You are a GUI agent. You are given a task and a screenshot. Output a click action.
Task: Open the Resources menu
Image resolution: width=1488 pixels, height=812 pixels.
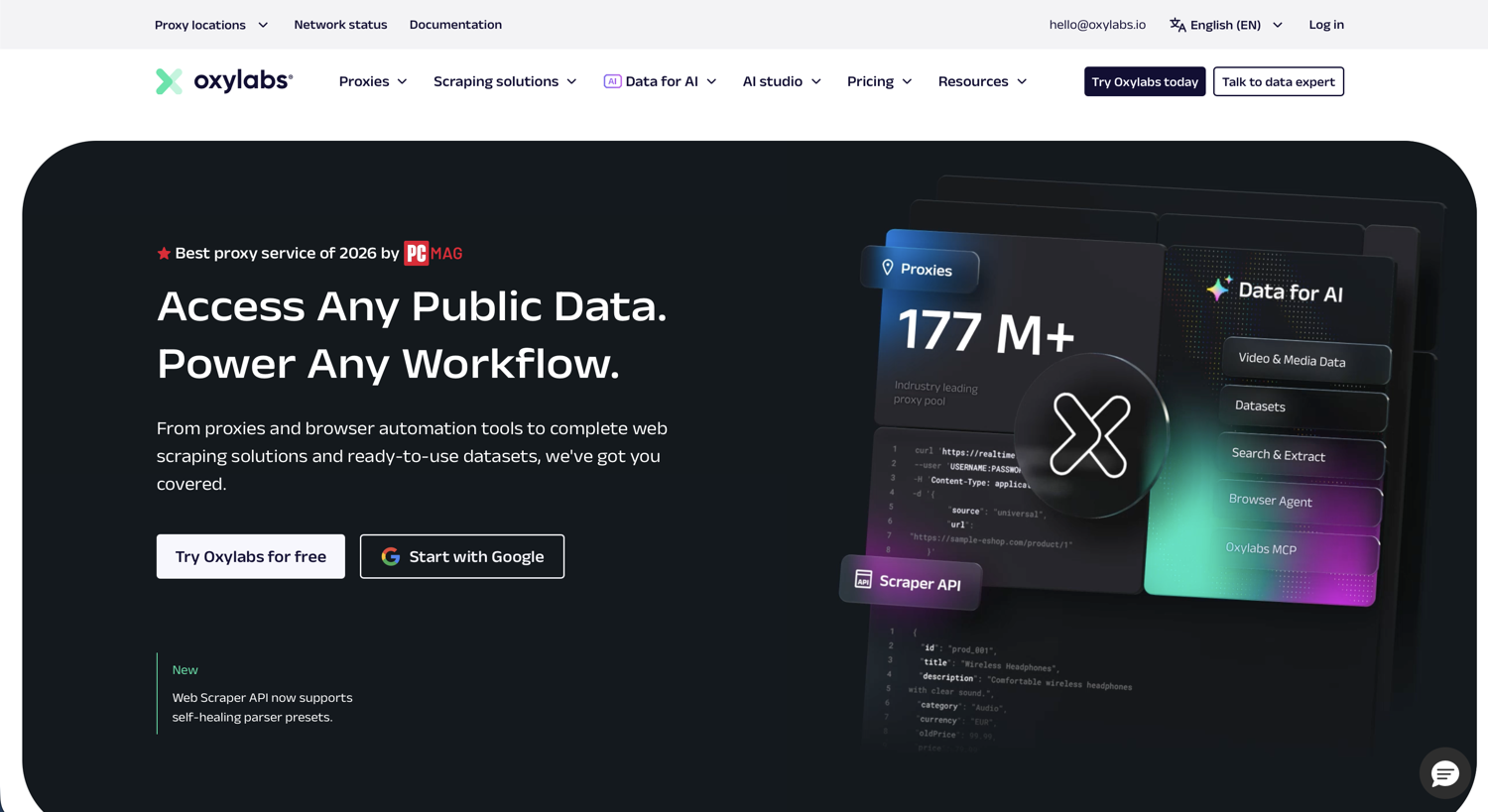(x=982, y=81)
